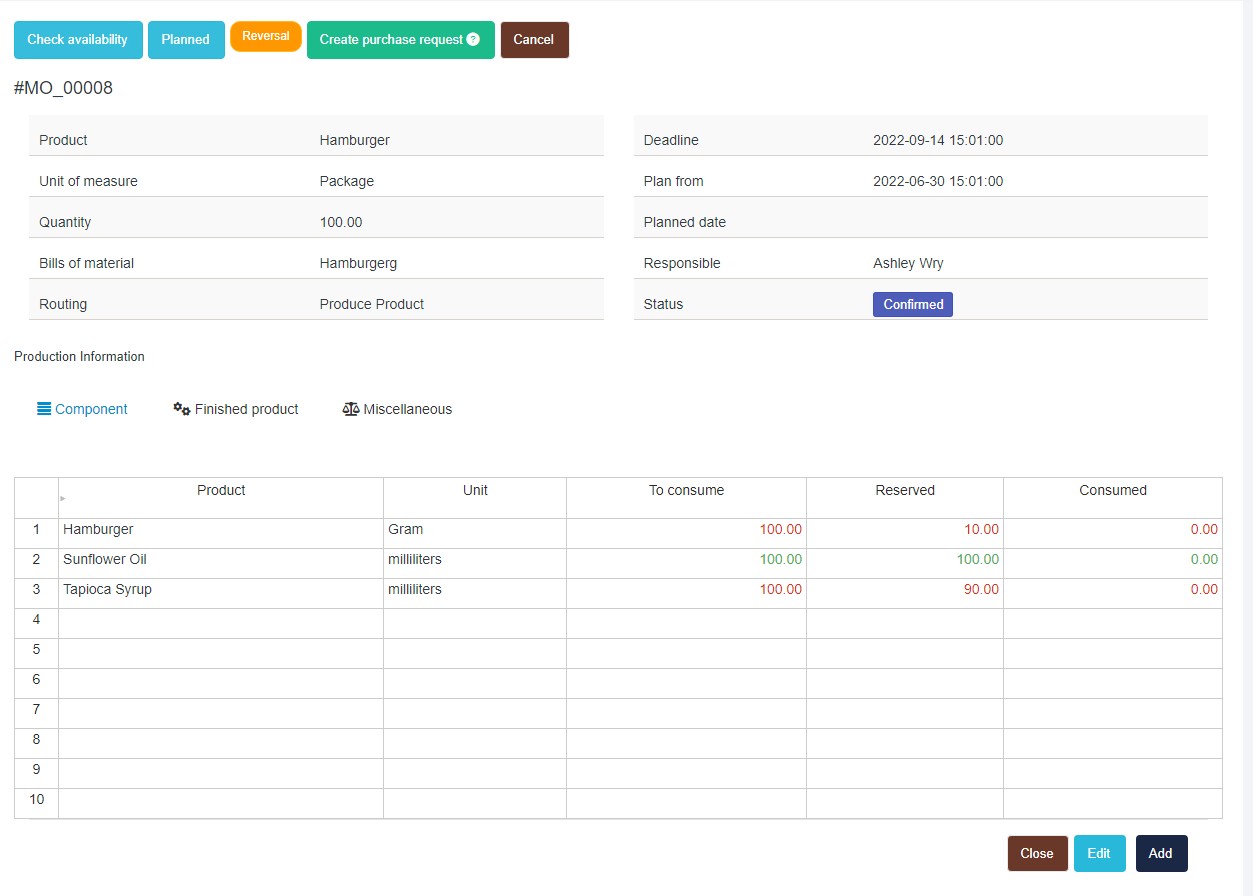This screenshot has height=896, width=1253.
Task: Click the Confirmed status badge
Action: (912, 304)
